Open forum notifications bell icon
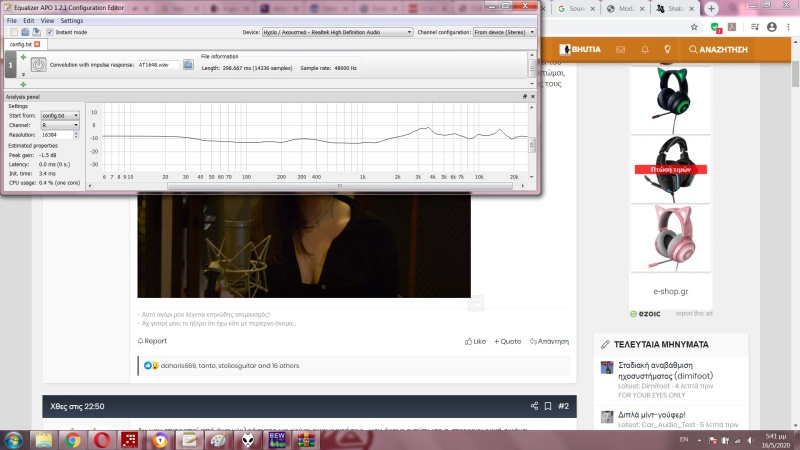The image size is (800, 450). 645,49
